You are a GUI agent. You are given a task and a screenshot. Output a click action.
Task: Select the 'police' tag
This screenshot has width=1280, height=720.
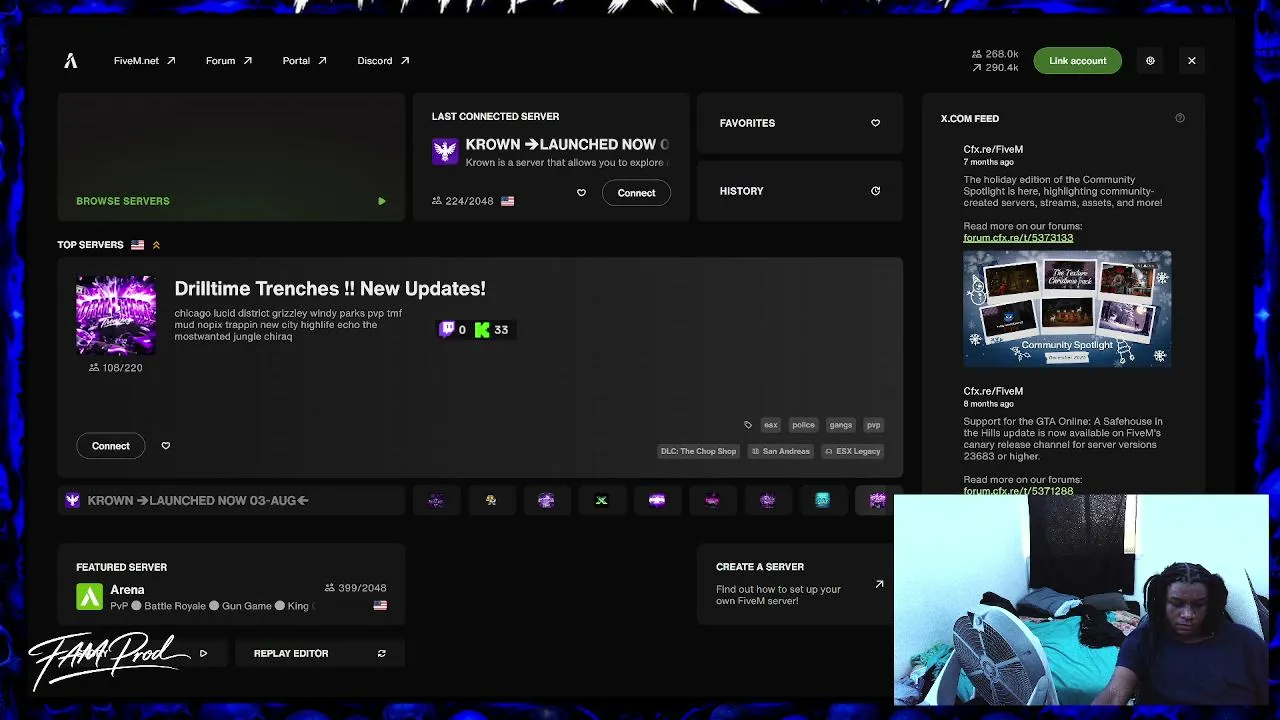803,425
